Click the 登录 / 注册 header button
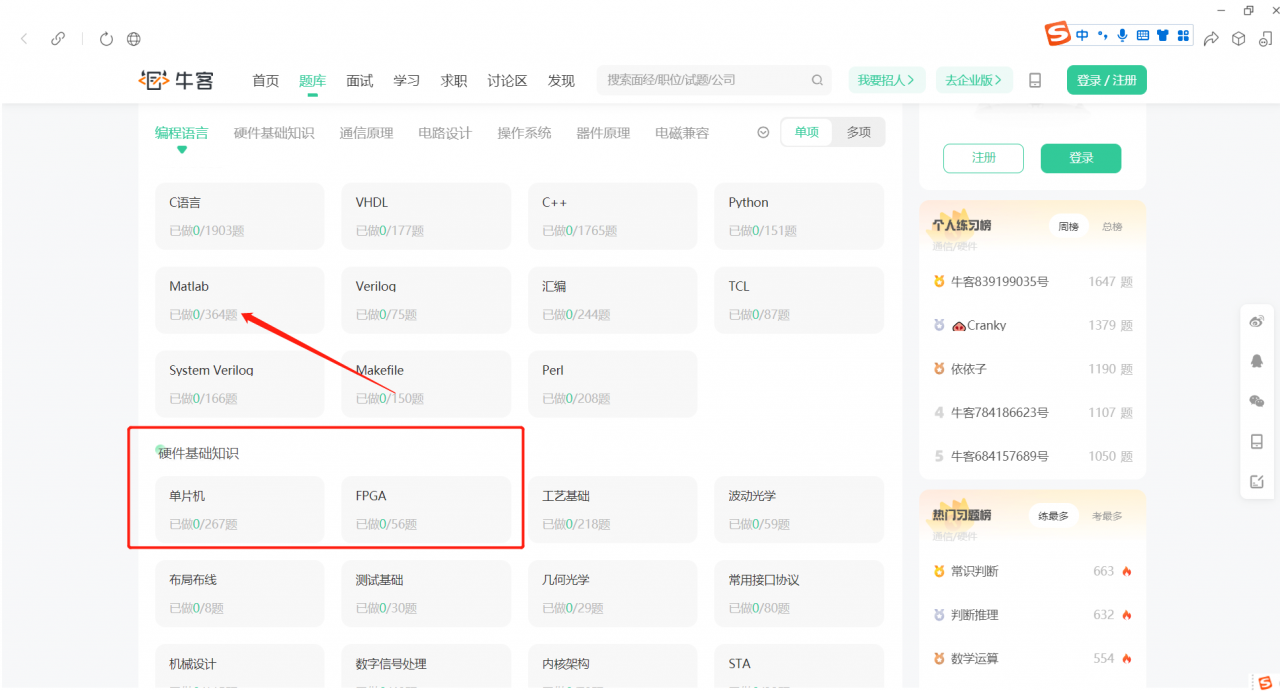The image size is (1280, 691). [x=1107, y=80]
